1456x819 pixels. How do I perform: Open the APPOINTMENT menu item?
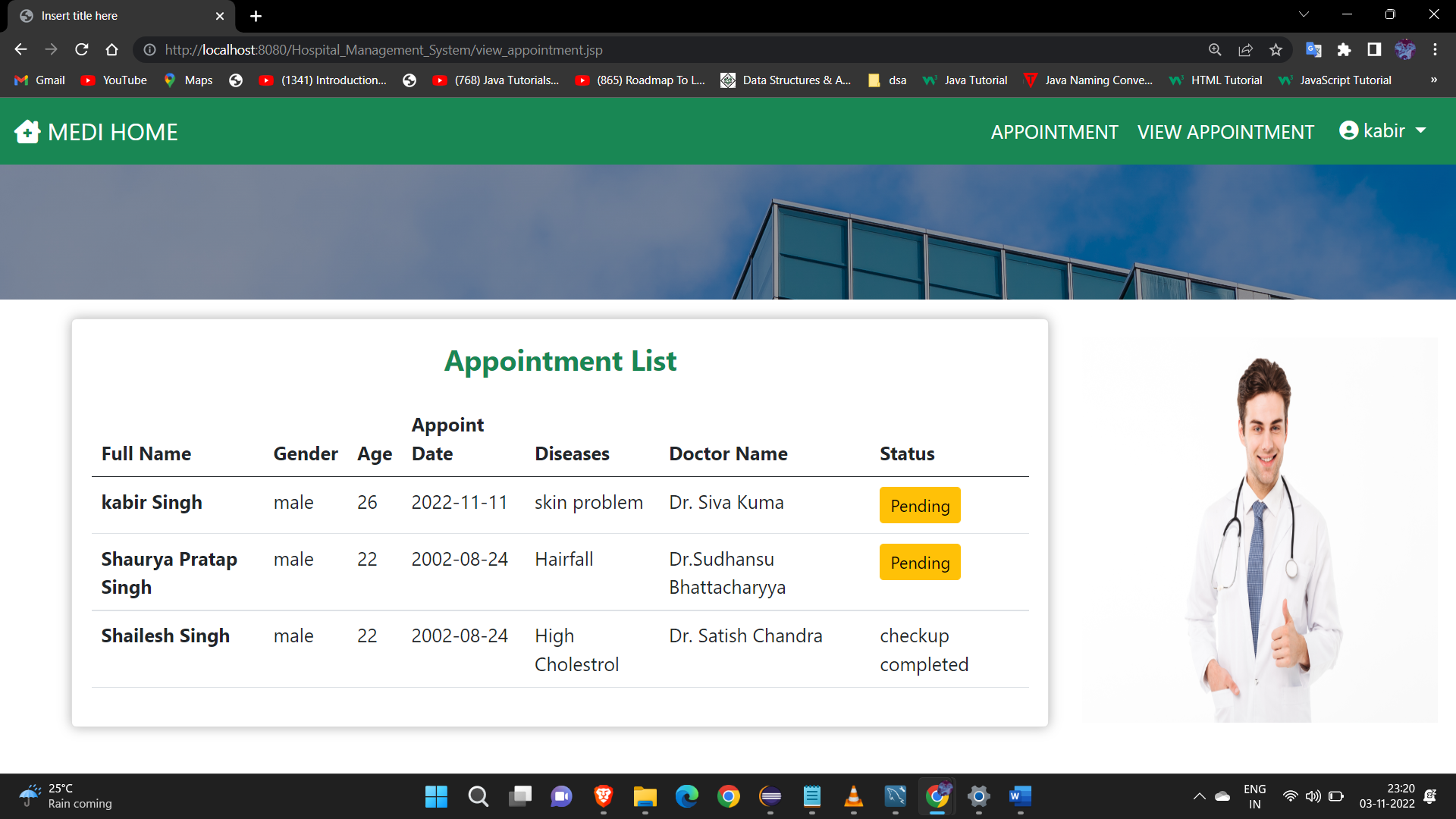click(x=1054, y=131)
